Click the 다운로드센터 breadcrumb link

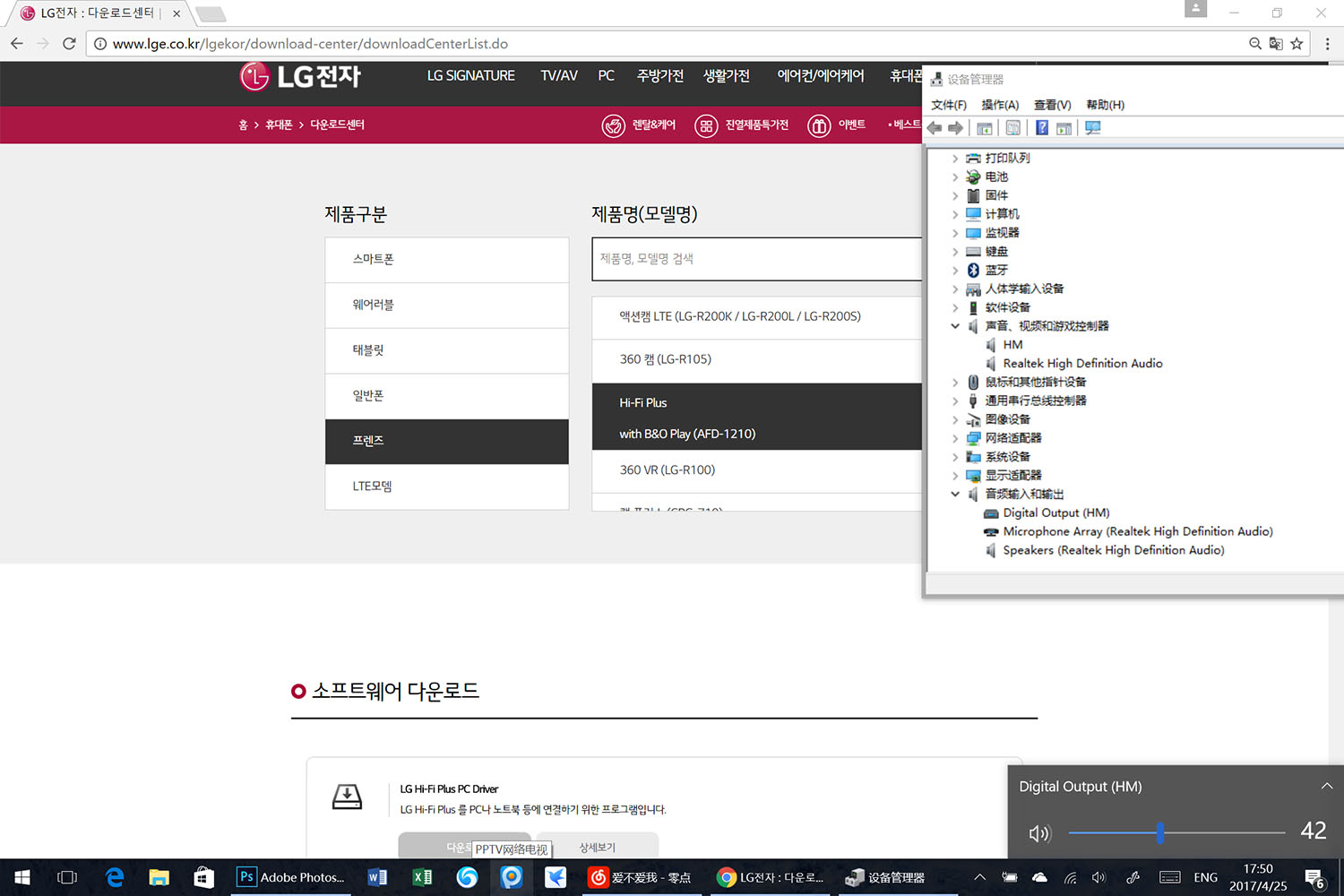coord(338,125)
